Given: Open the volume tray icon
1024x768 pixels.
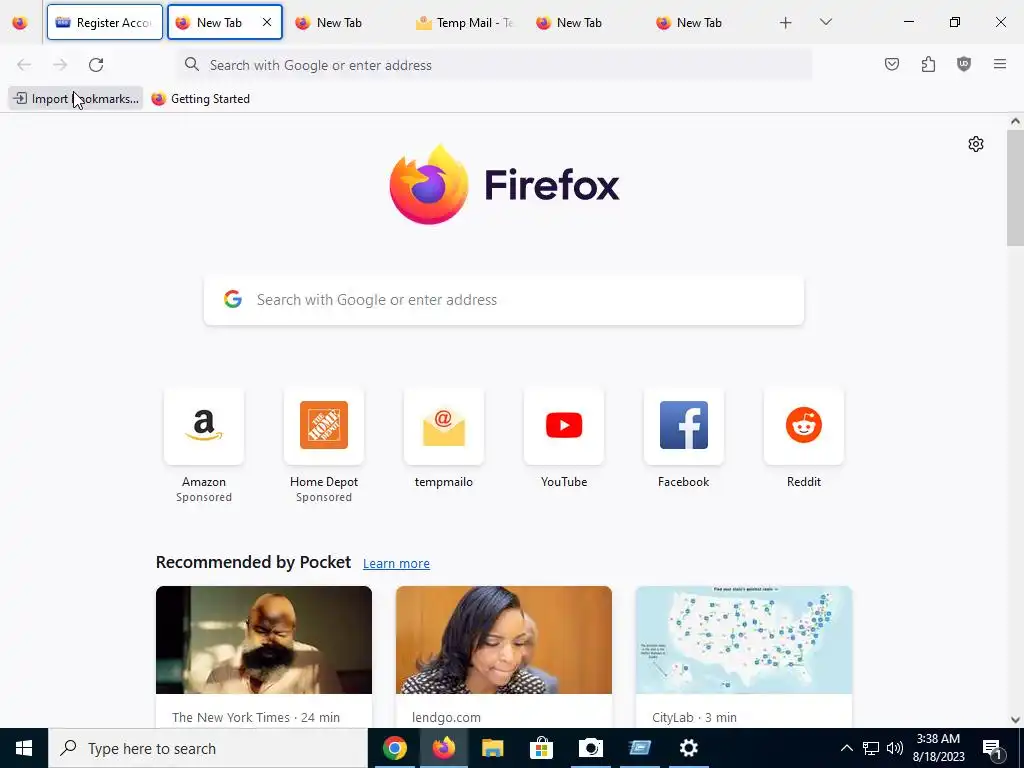Looking at the screenshot, I should click(x=895, y=748).
